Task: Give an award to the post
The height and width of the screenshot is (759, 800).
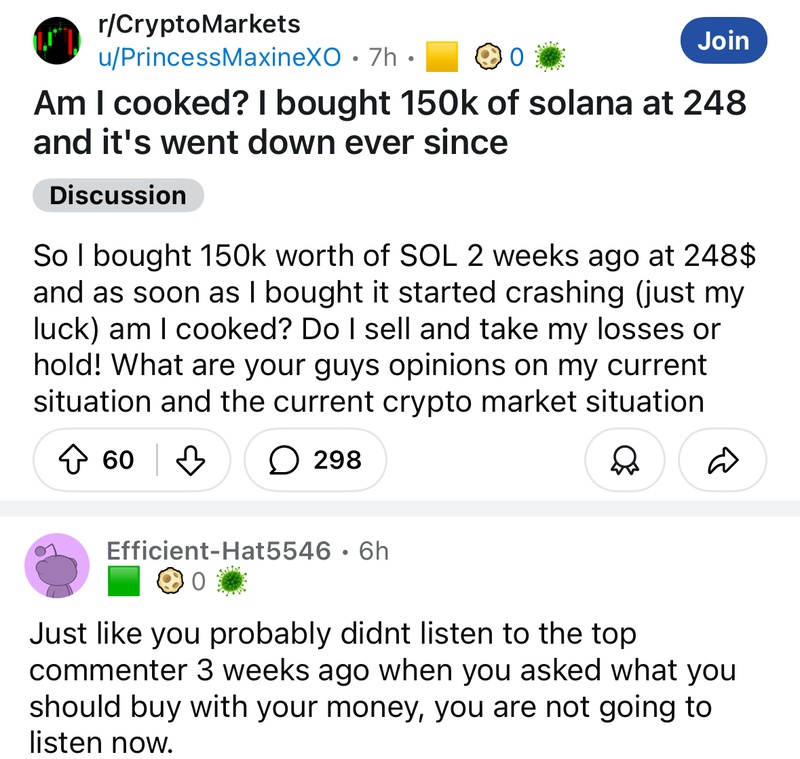Action: [x=626, y=460]
